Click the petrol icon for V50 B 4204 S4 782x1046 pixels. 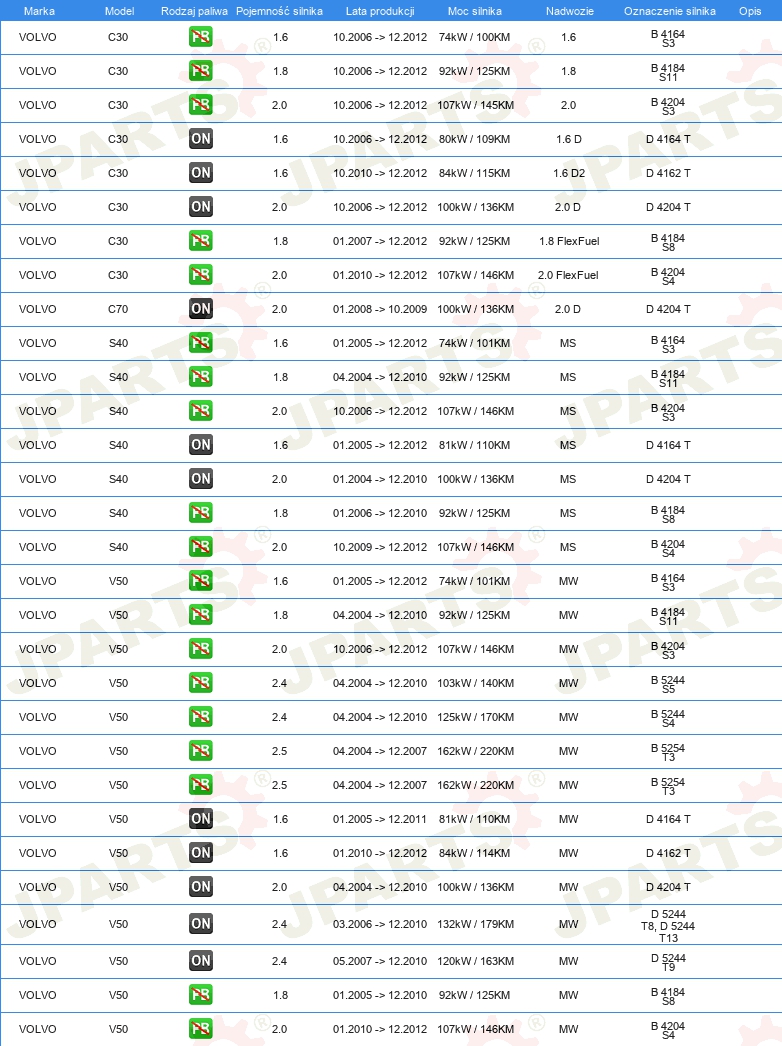point(201,1029)
